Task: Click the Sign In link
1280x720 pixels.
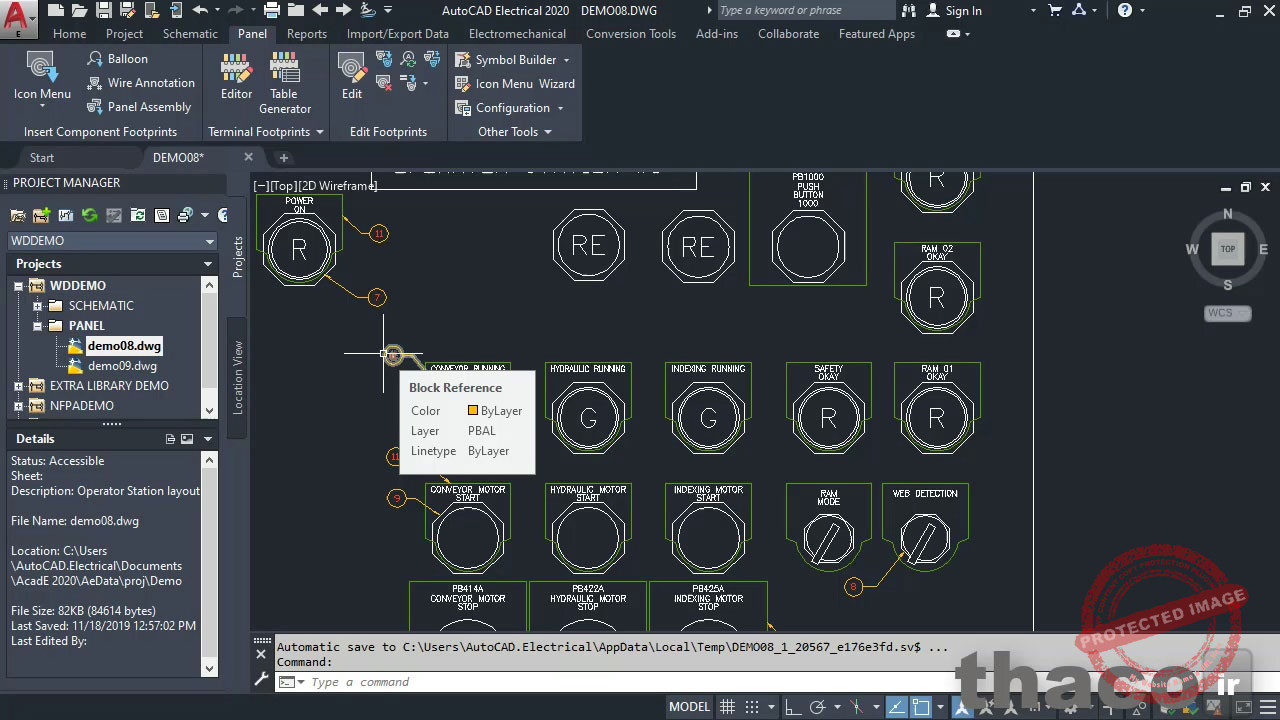Action: click(962, 11)
